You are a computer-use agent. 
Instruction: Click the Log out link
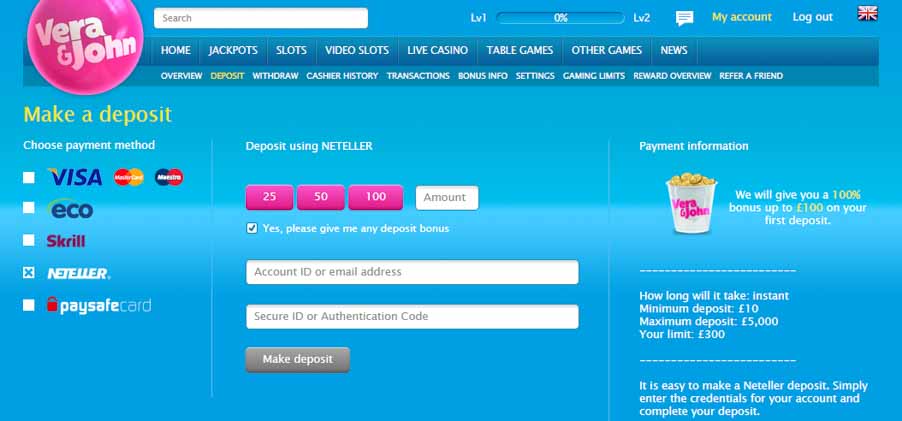[x=812, y=17]
